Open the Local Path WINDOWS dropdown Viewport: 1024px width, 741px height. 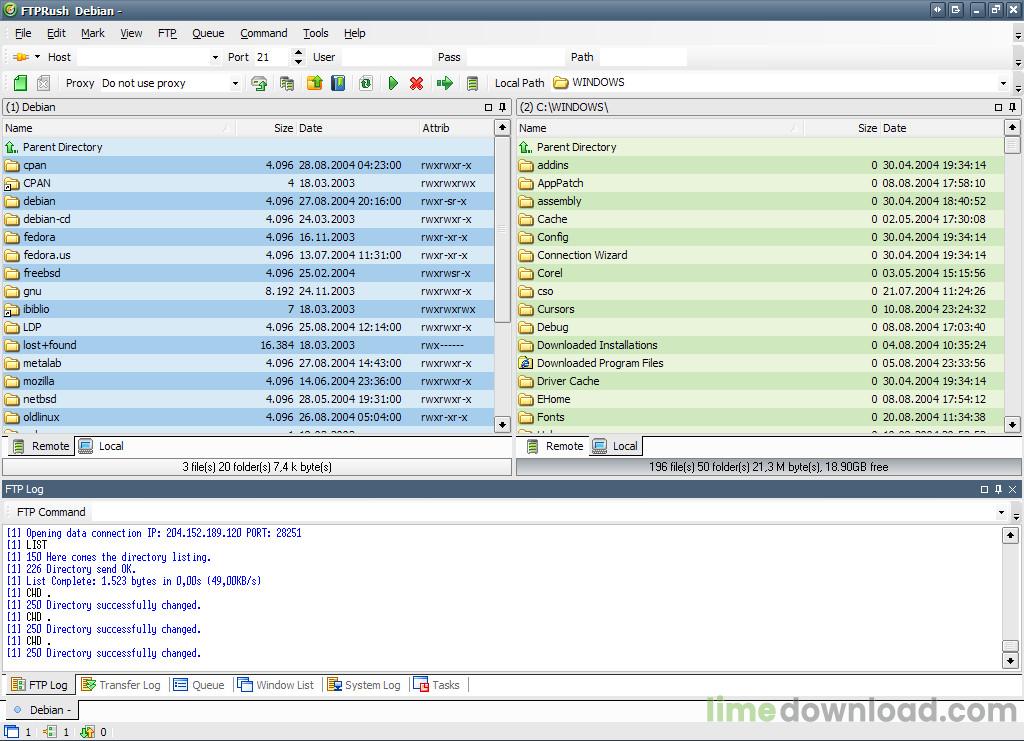pos(1002,84)
